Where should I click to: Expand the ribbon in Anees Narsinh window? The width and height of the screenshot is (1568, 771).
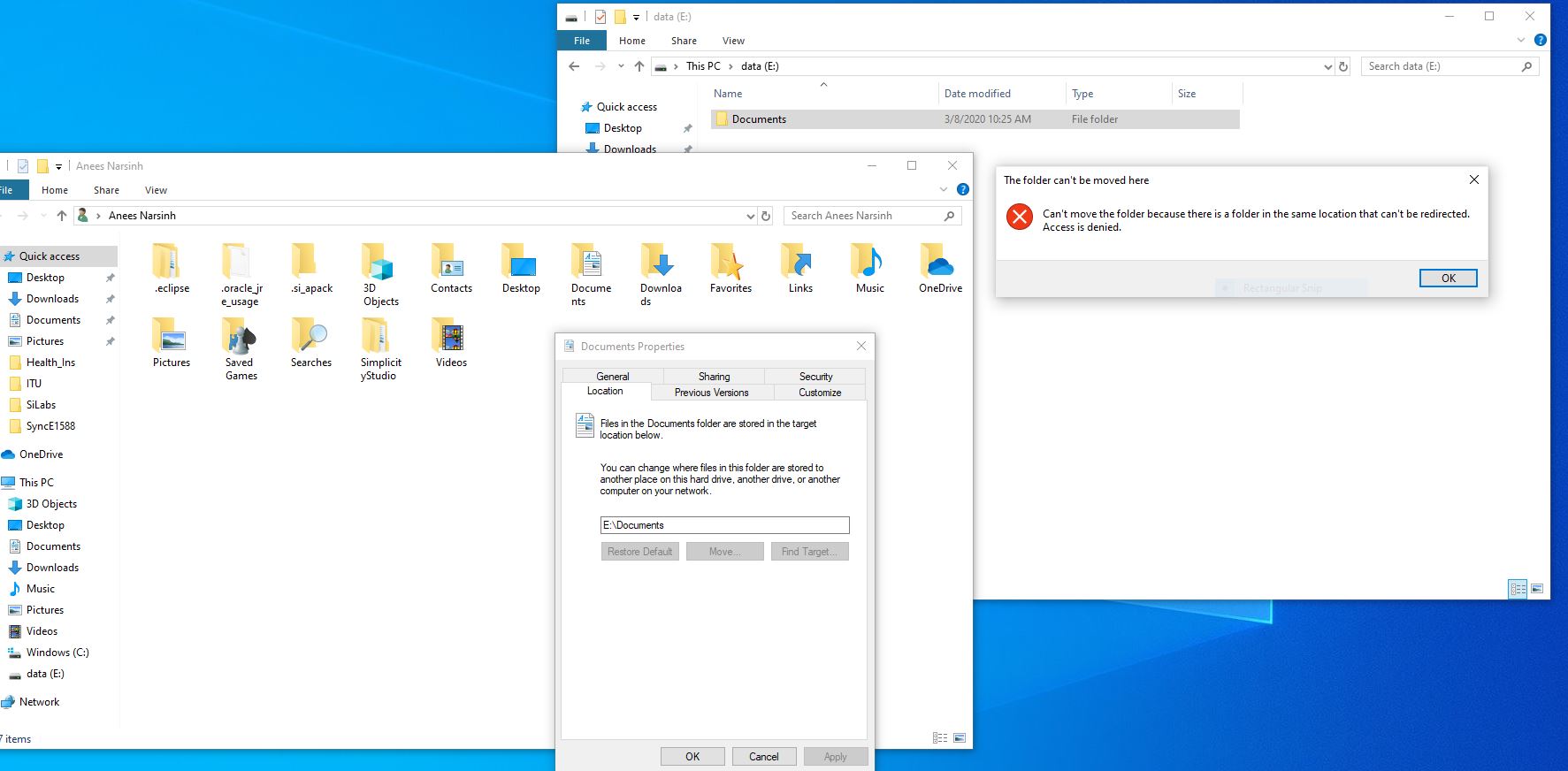[x=943, y=189]
